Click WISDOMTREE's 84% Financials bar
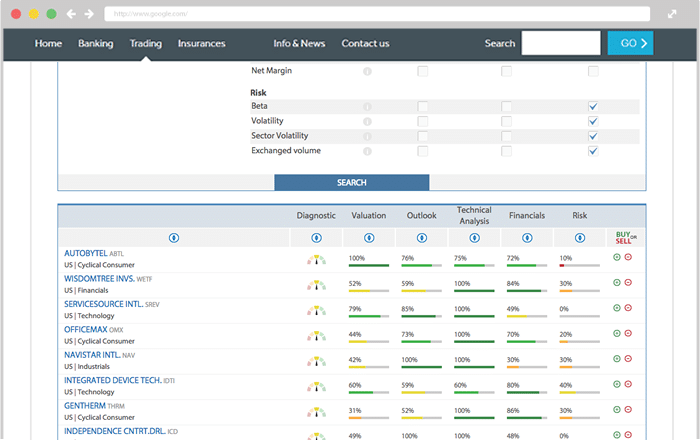 click(527, 291)
